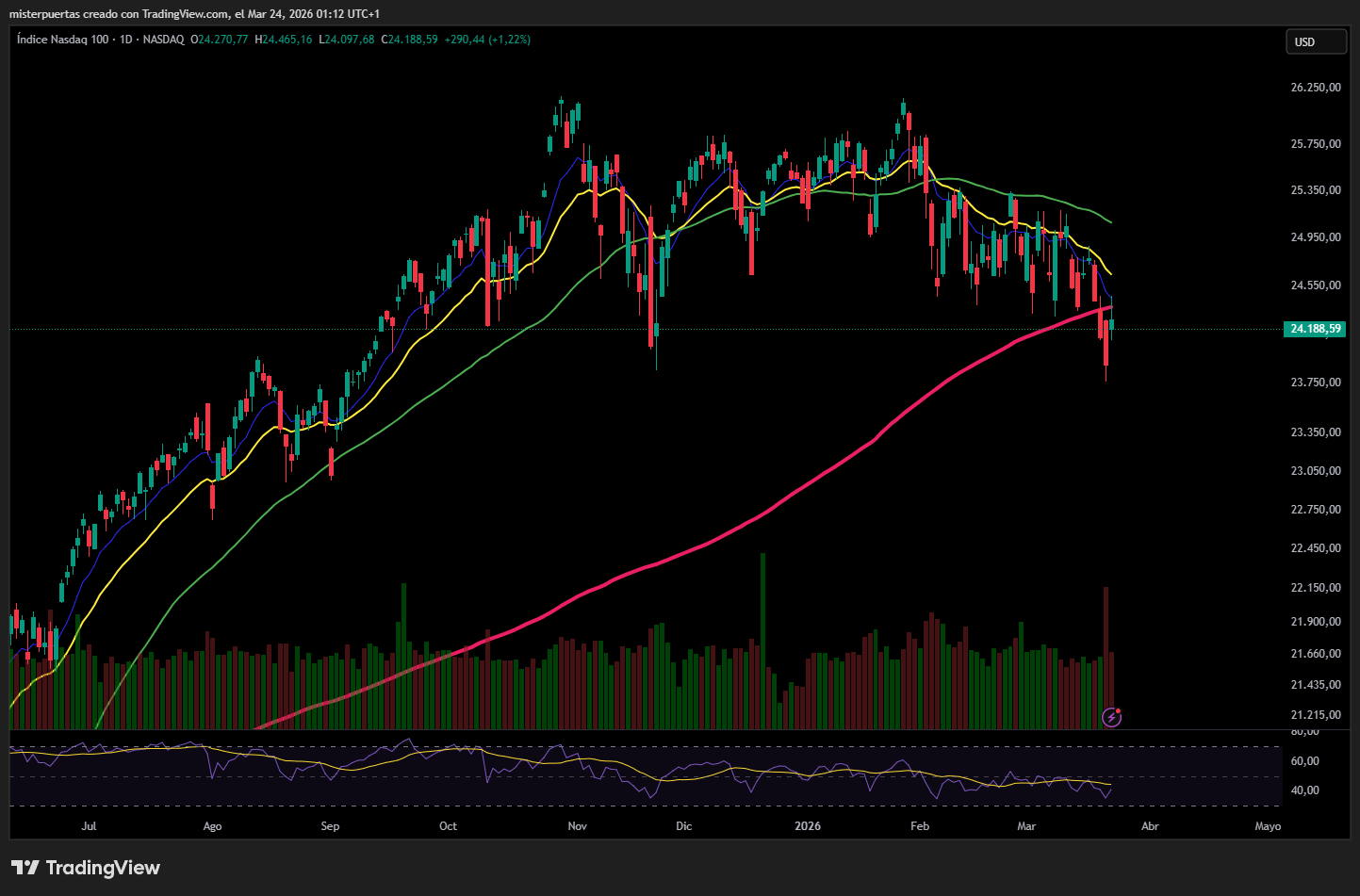
Task: Click the 22.150,00 price axis label
Action: 1316,588
